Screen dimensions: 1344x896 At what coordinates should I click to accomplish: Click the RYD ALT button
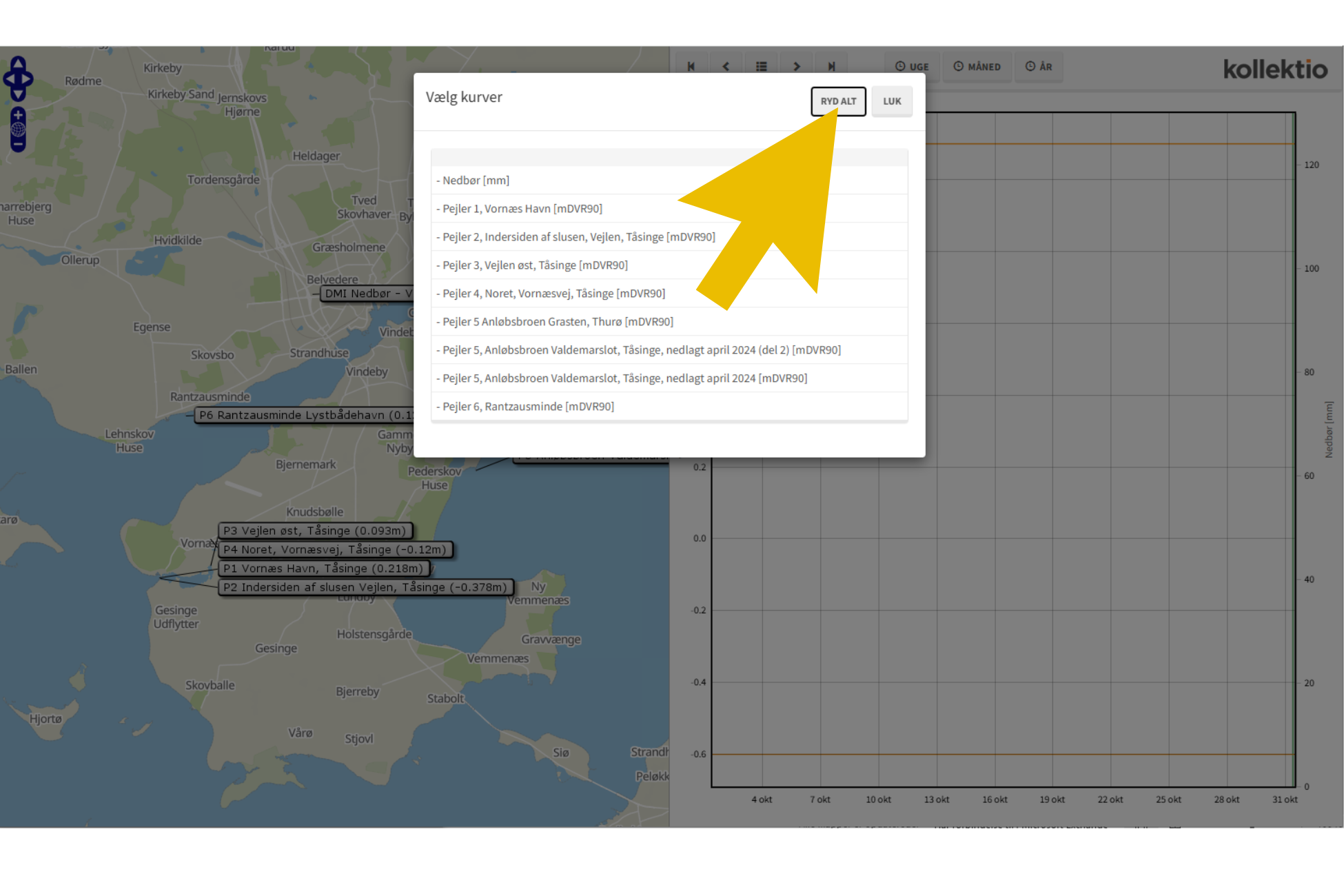[x=838, y=101]
